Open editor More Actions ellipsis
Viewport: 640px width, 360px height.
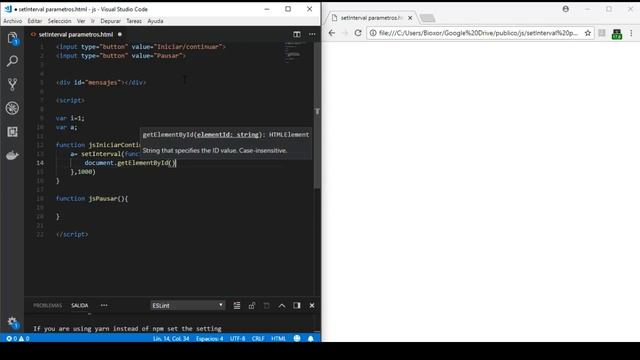pyautogui.click(x=312, y=34)
